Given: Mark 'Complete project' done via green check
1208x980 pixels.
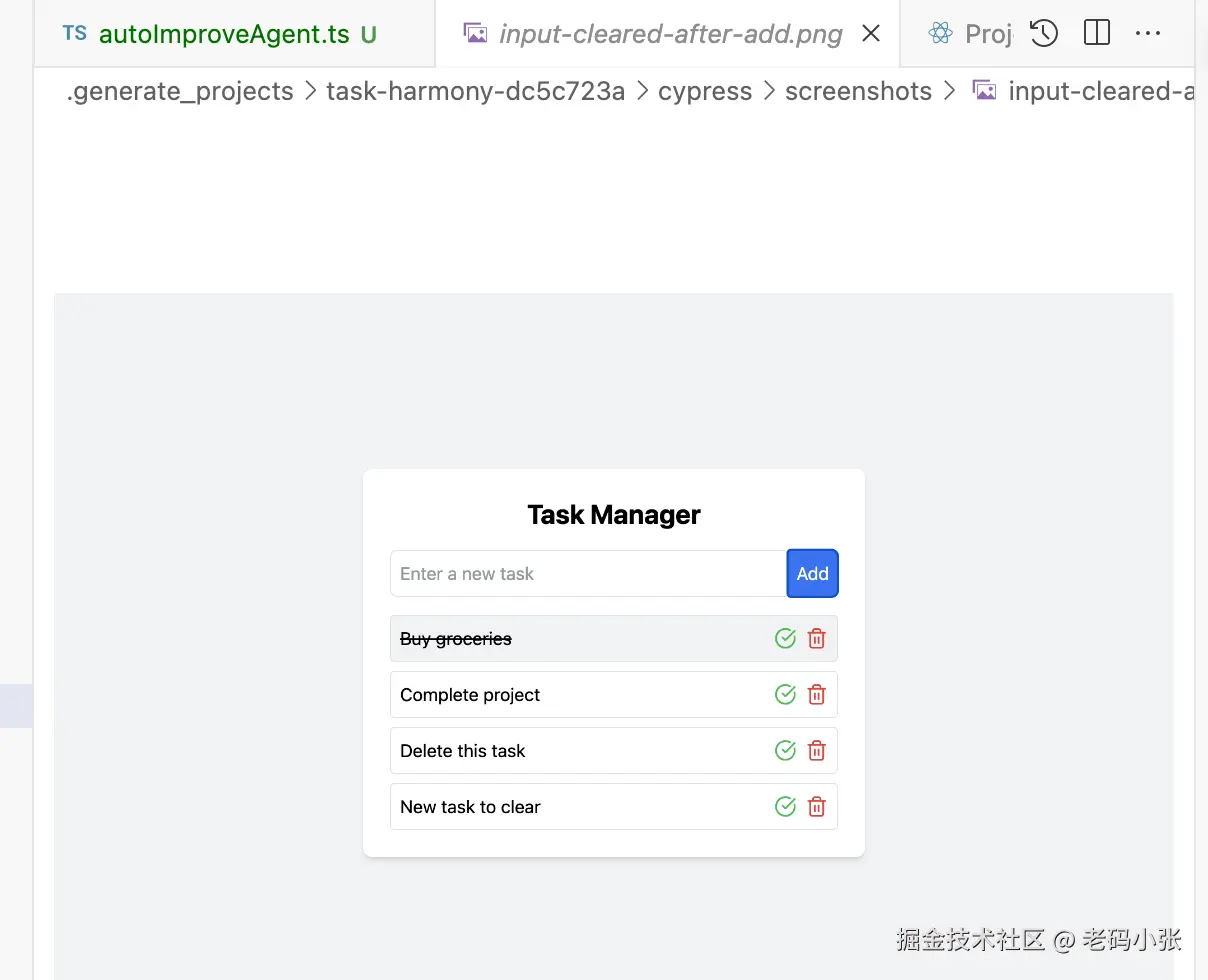Looking at the screenshot, I should [x=785, y=694].
